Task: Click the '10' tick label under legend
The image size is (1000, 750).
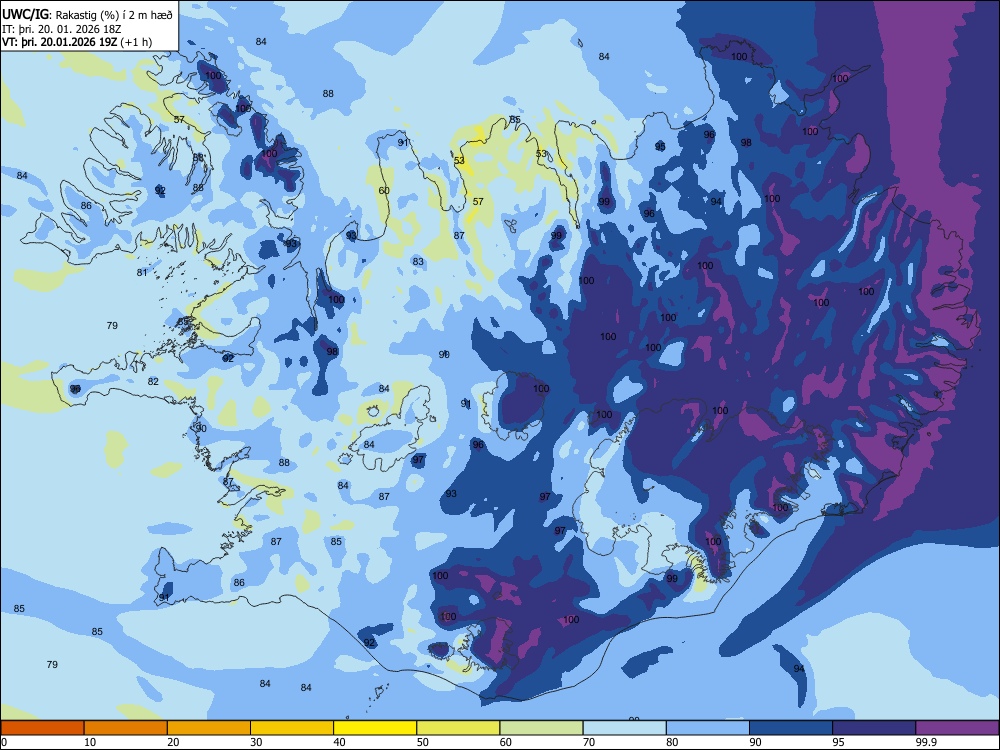Action: coord(90,742)
